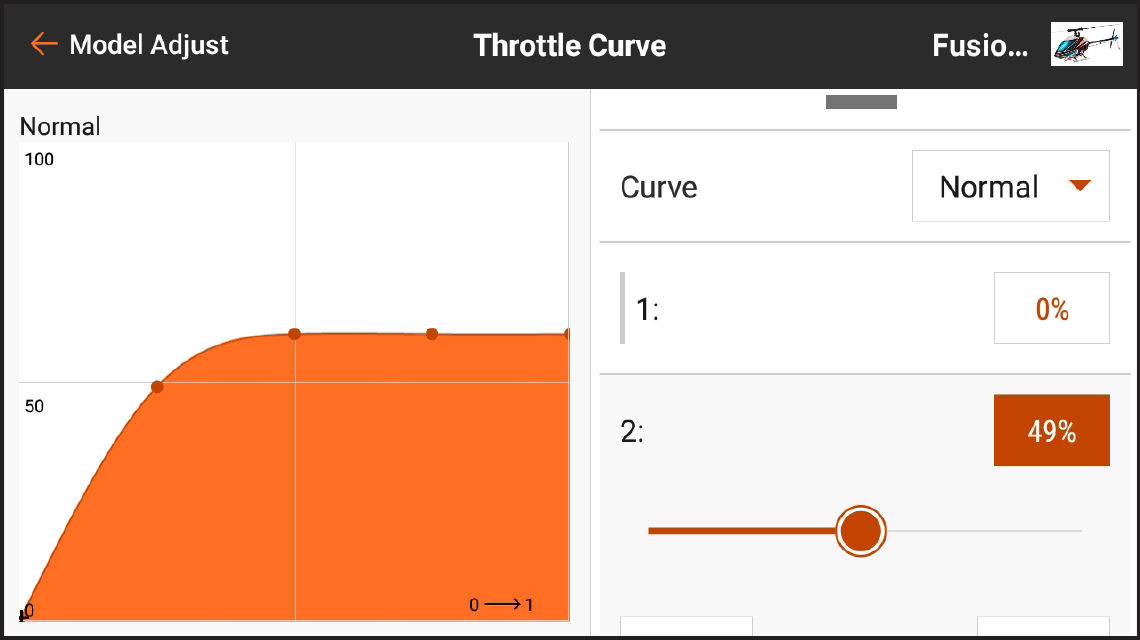Select the highlighted 49% value for point 2
The height and width of the screenshot is (640, 1140).
[x=1051, y=430]
